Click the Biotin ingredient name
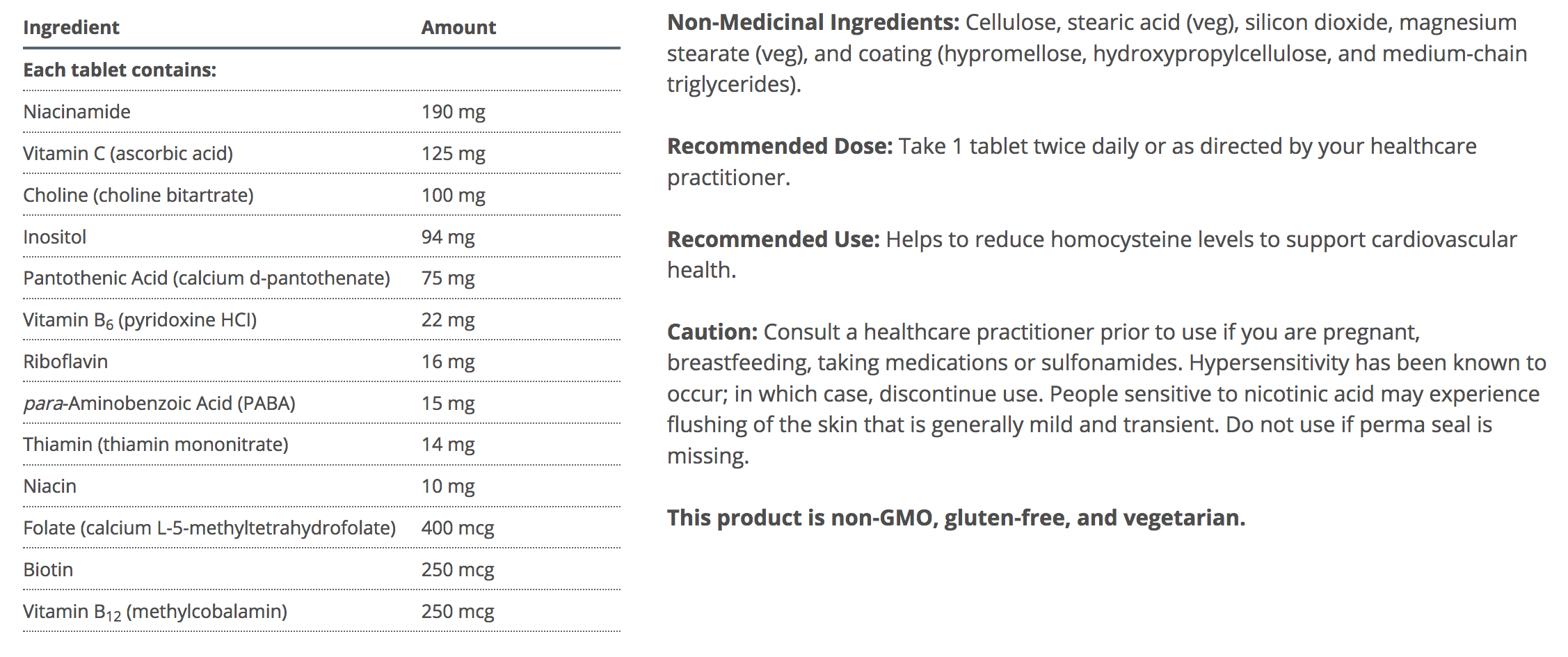Image resolution: width=1568 pixels, height=657 pixels. click(x=48, y=570)
